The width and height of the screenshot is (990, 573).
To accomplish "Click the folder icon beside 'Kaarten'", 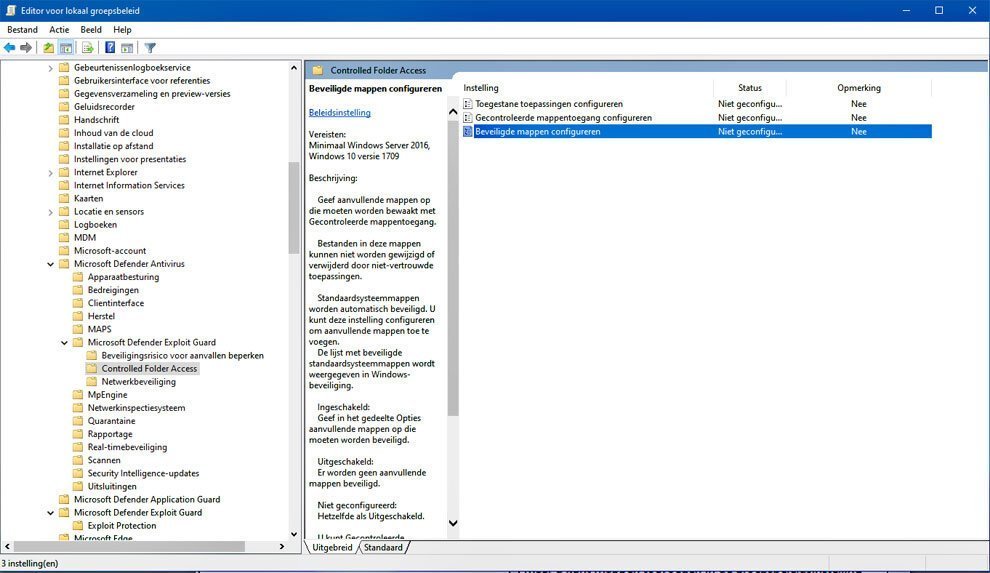I will 64,198.
